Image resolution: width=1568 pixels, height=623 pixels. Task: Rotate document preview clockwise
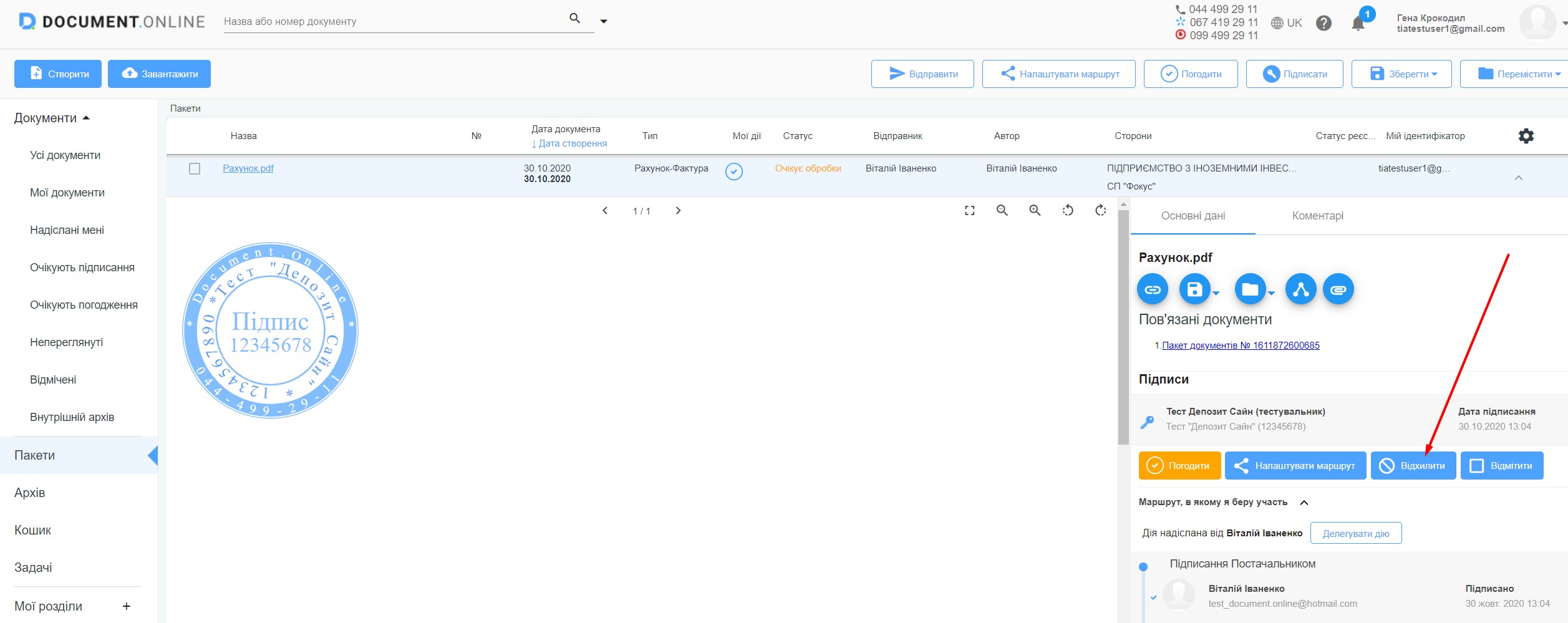1100,211
